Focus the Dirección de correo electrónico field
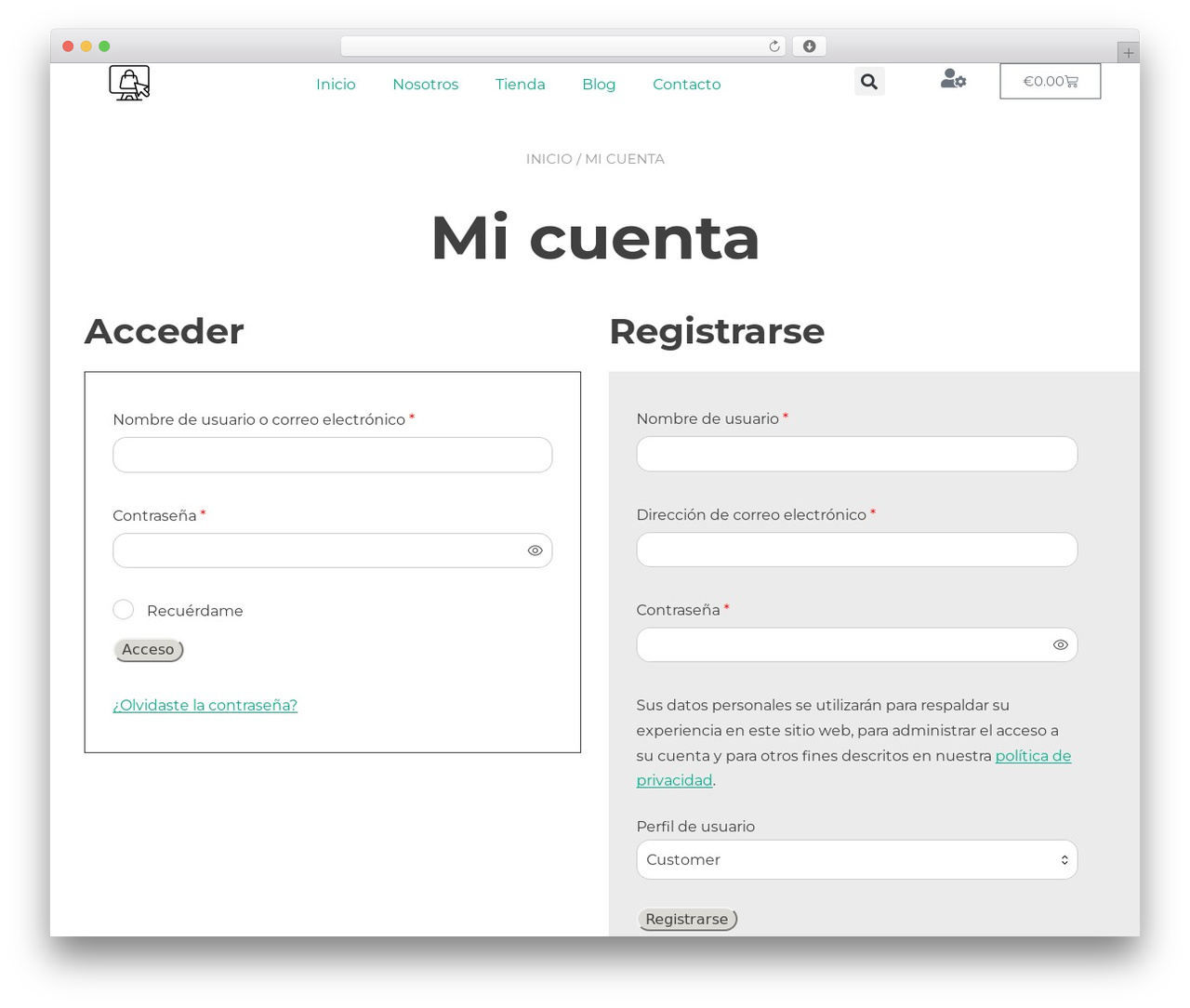This screenshot has height=1008, width=1190. 856,550
